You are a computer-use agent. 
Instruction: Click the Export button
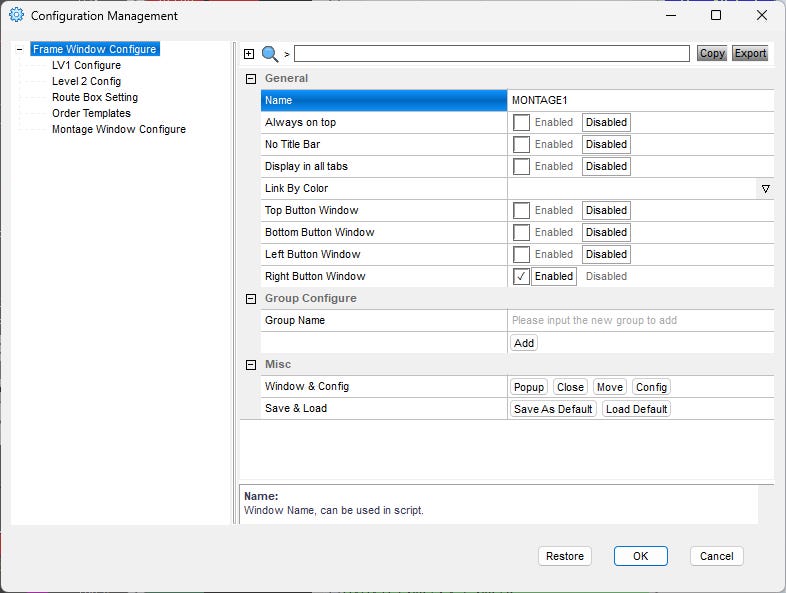pyautogui.click(x=750, y=53)
